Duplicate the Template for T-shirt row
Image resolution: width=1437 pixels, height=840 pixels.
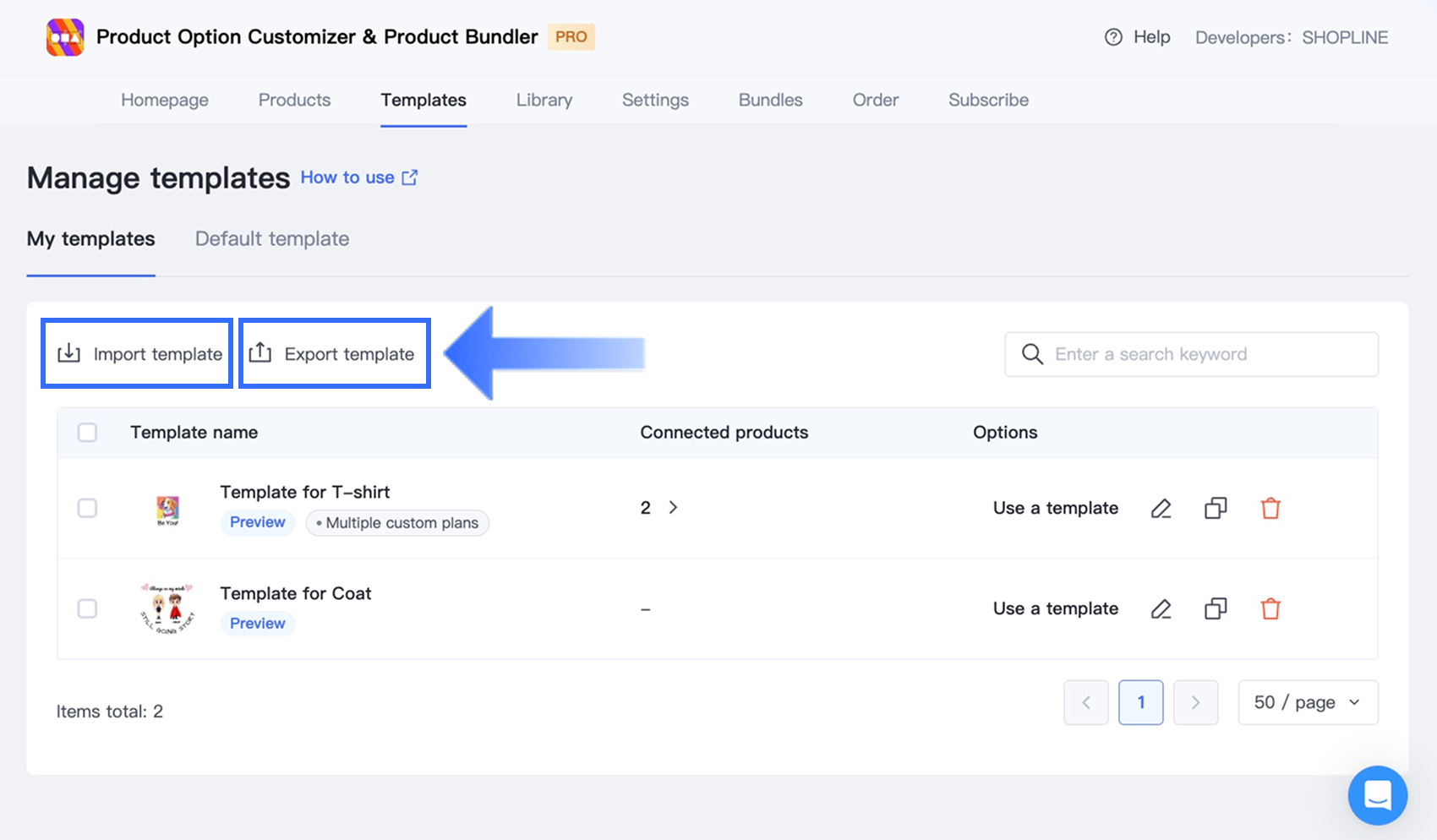coord(1216,508)
